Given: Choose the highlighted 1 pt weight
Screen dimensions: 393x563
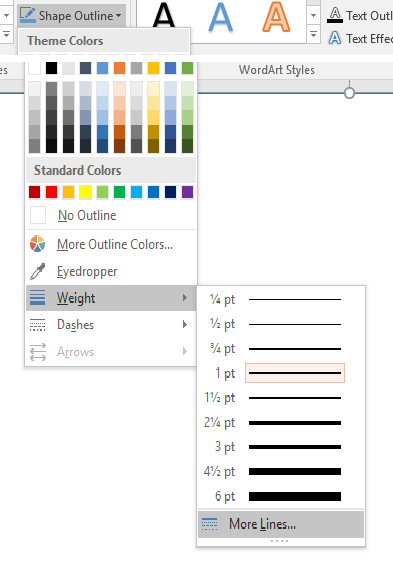Looking at the screenshot, I should [x=281, y=373].
